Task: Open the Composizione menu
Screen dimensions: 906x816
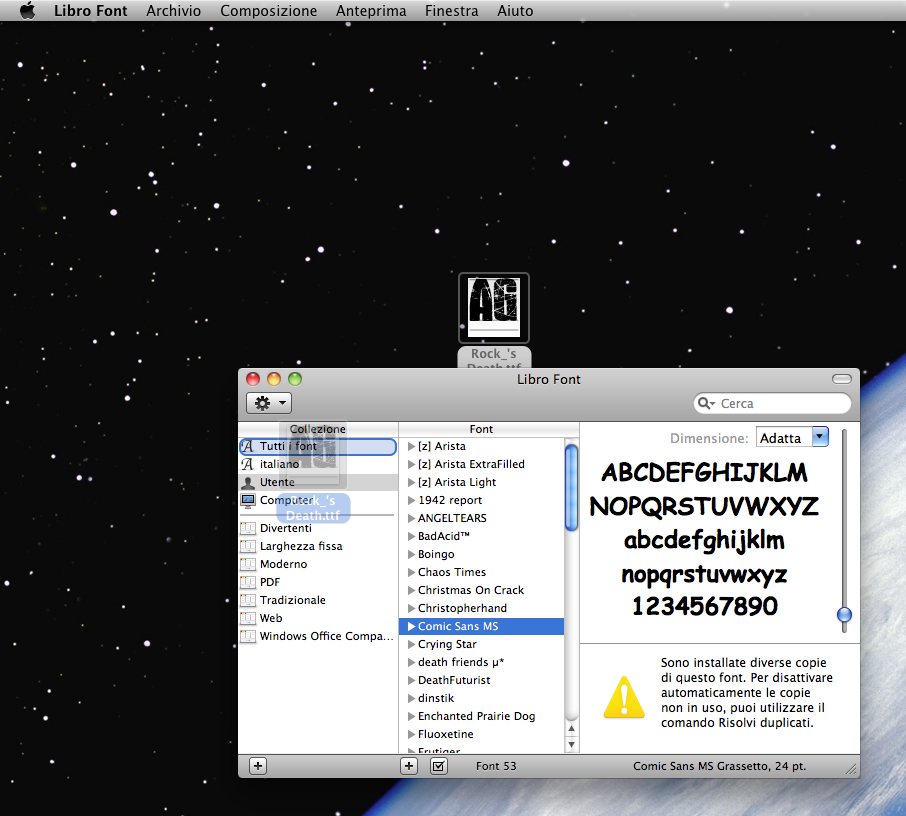Action: click(x=268, y=10)
